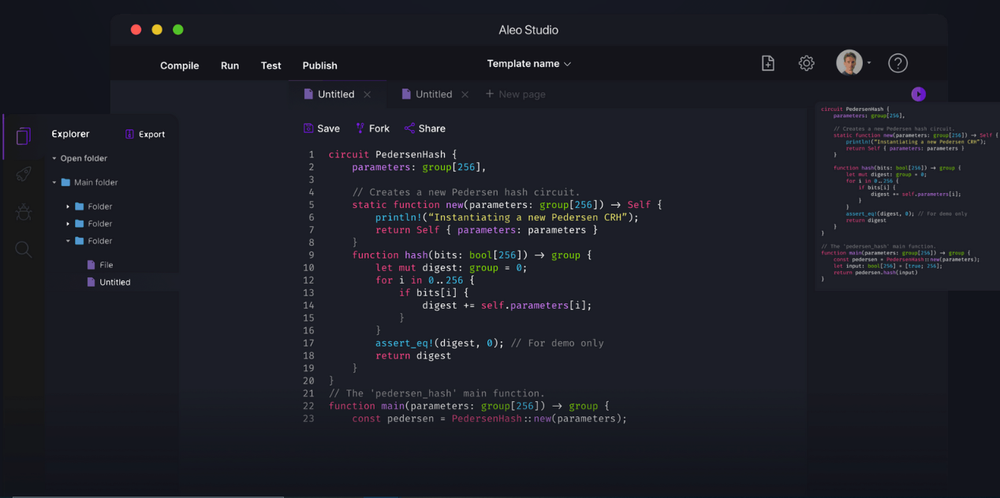Viewport: 1000px width, 498px height.
Task: Click the Export icon in Explorer
Action: [129, 134]
